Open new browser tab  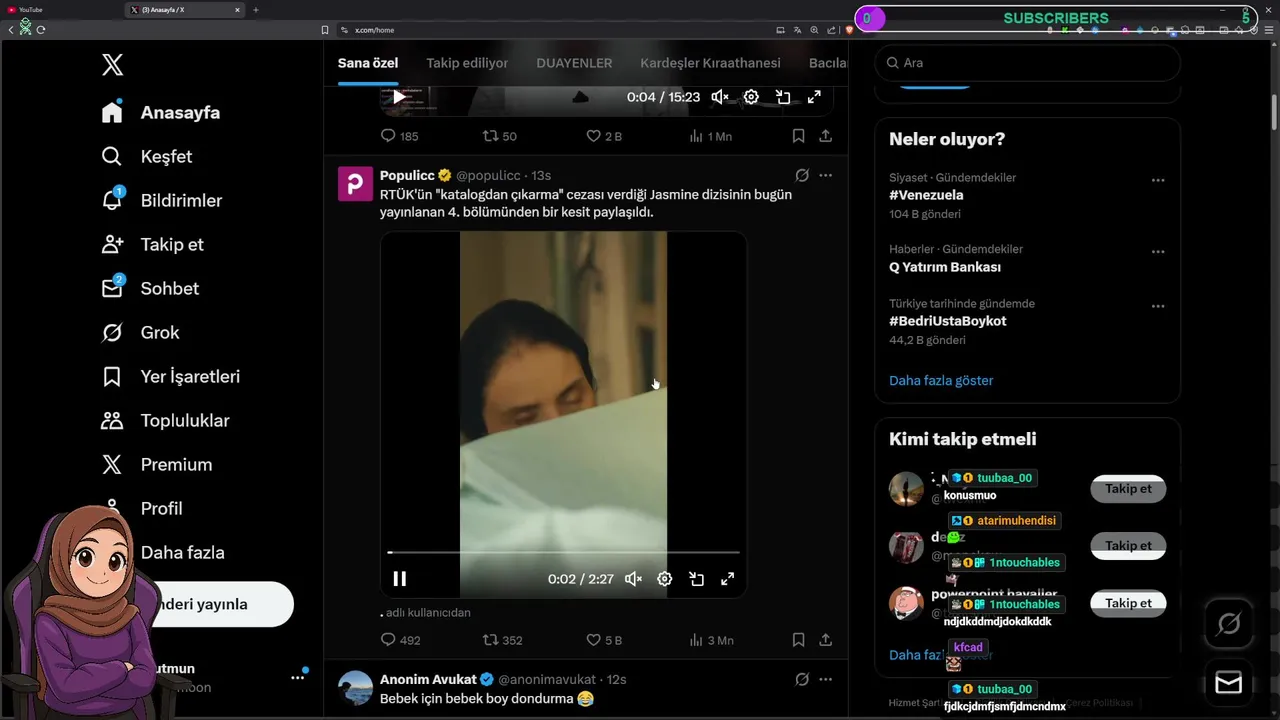(x=255, y=10)
